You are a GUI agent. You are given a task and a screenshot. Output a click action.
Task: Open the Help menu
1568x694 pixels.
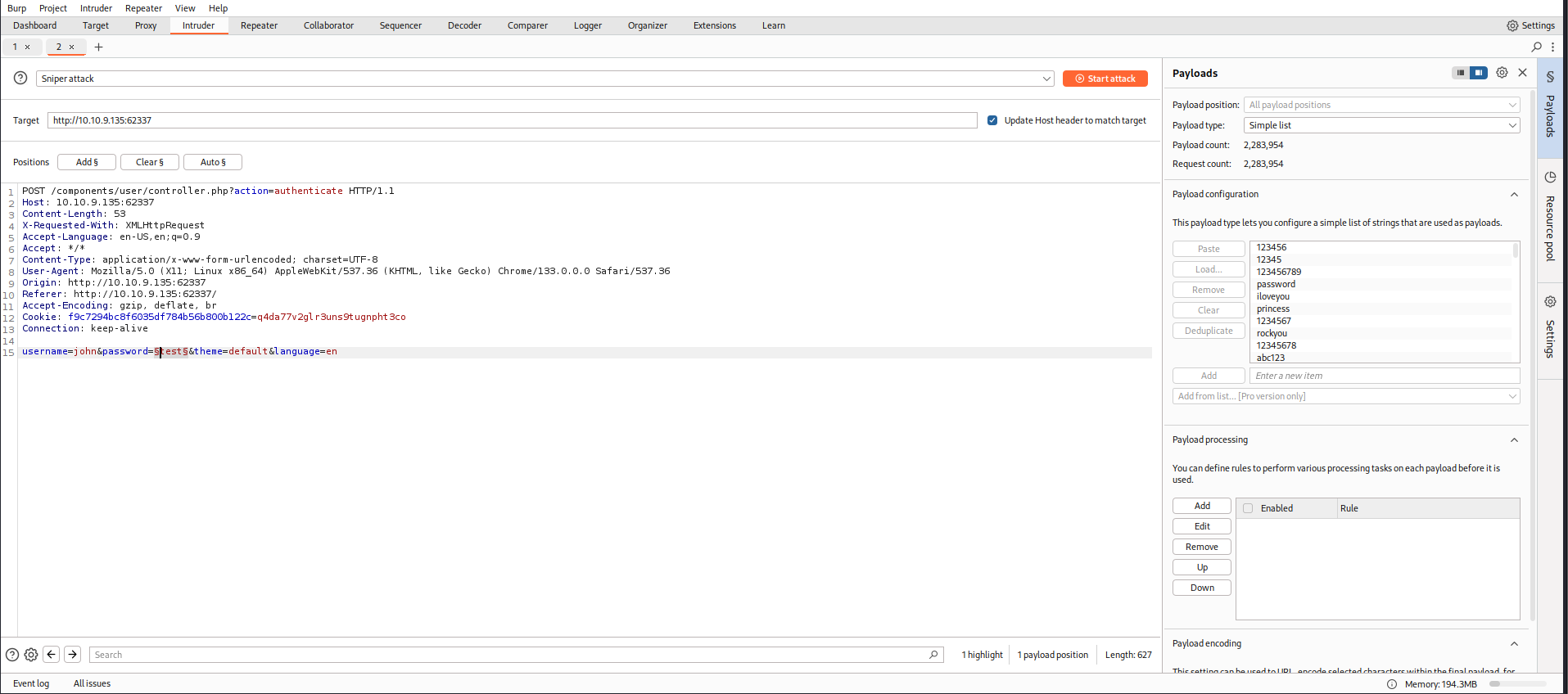click(218, 8)
